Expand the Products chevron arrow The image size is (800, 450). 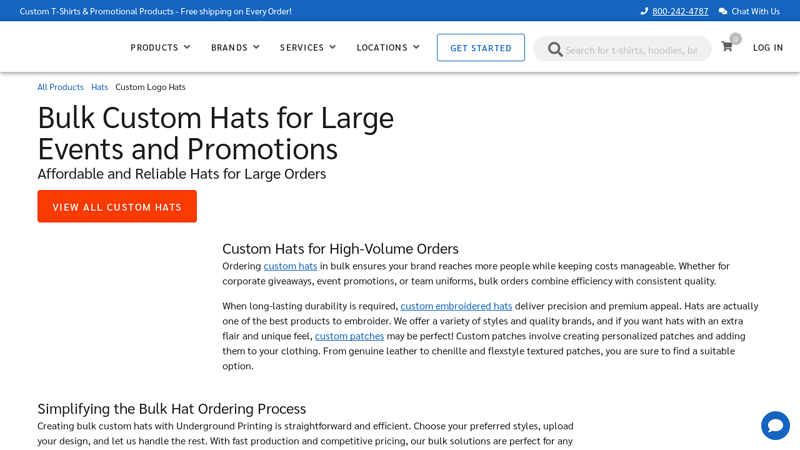tap(187, 47)
